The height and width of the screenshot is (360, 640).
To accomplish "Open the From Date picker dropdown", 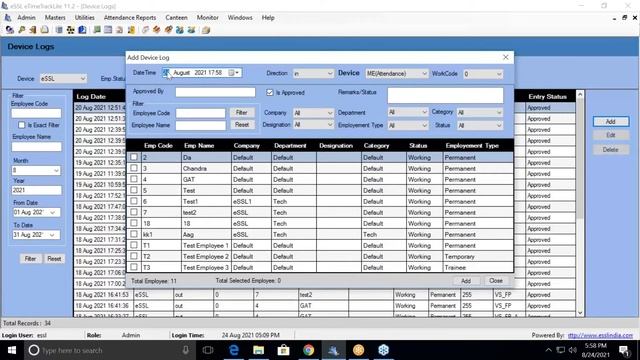I will pos(52,212).
